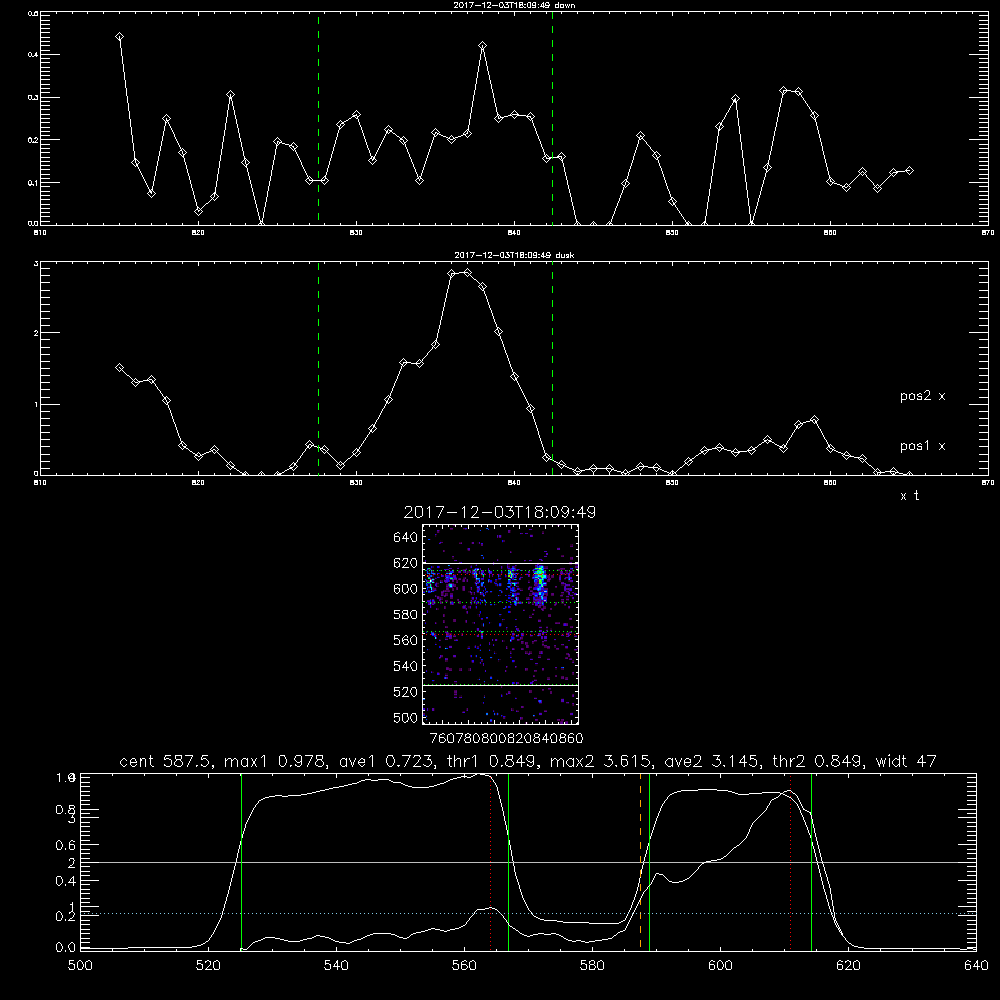Image resolution: width=1000 pixels, height=1000 pixels.
Task: Click the orange dashed centroid line in bottom plot
Action: coord(640,862)
